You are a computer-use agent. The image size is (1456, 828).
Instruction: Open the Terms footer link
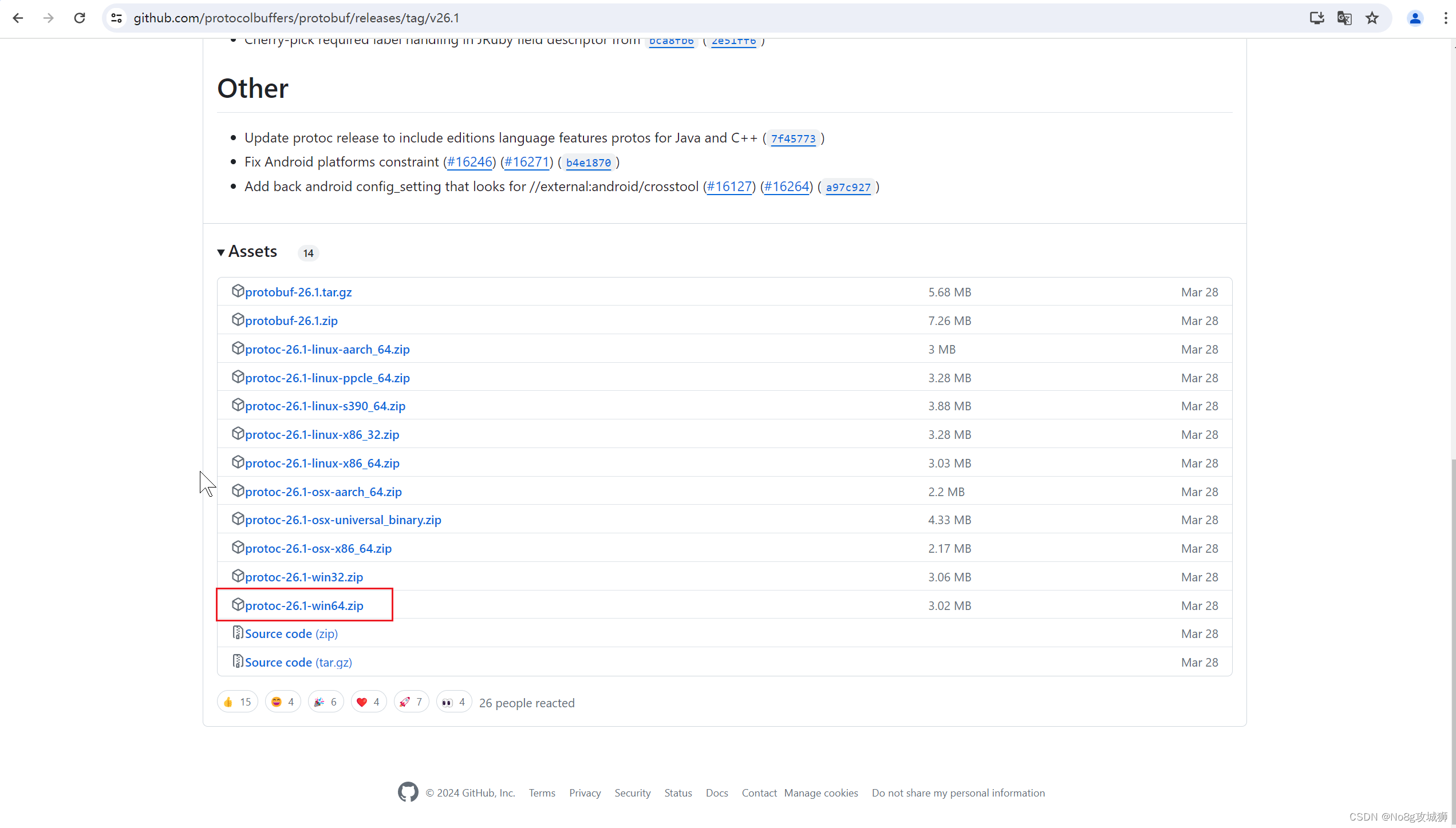542,793
